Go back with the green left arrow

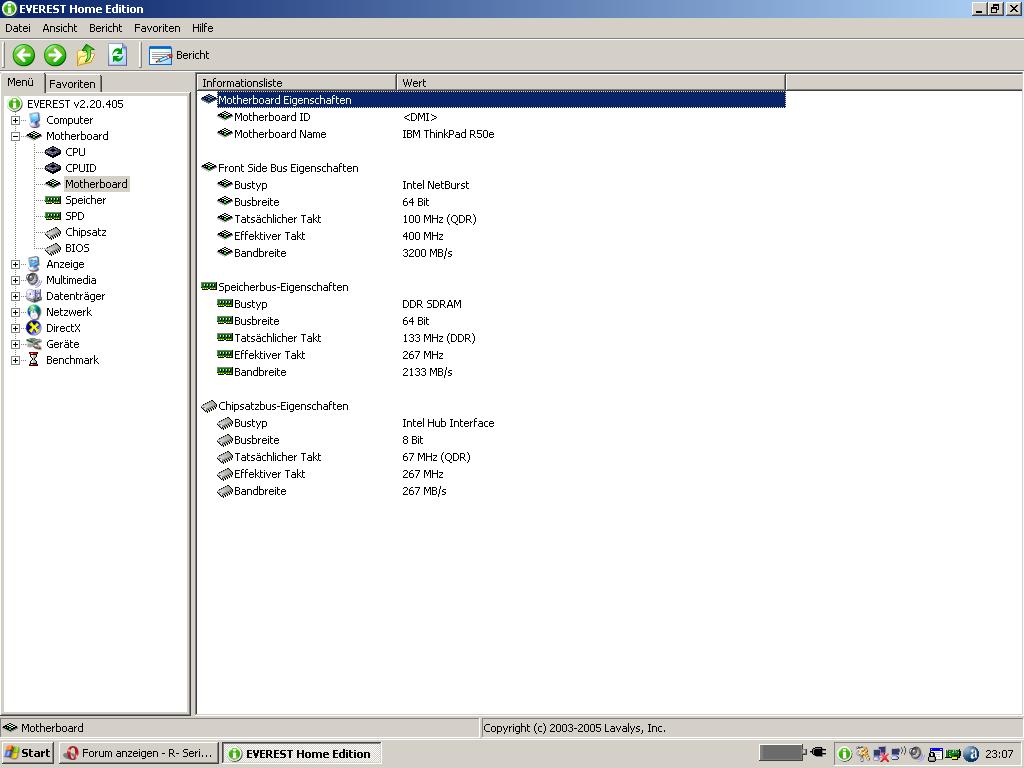point(24,55)
